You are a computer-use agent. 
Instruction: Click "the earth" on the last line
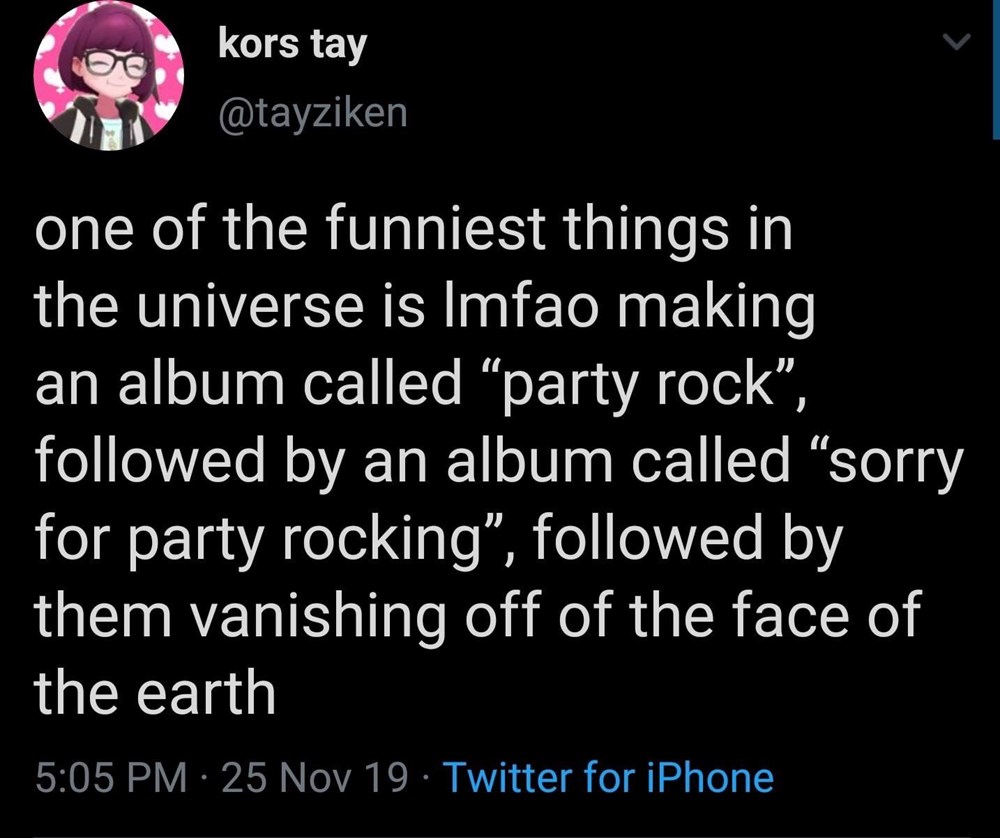pos(155,693)
